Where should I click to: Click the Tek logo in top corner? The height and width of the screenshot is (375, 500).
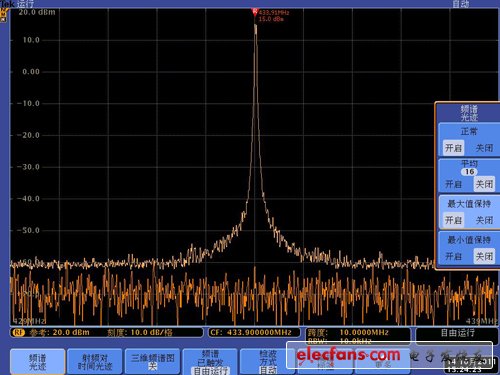(x=7, y=4)
